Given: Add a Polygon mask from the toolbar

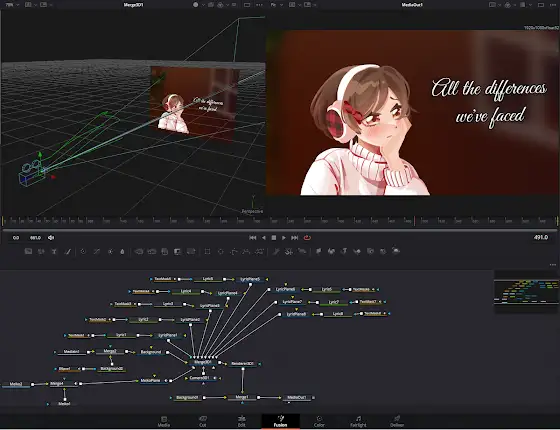Looking at the screenshot, I should click(234, 251).
